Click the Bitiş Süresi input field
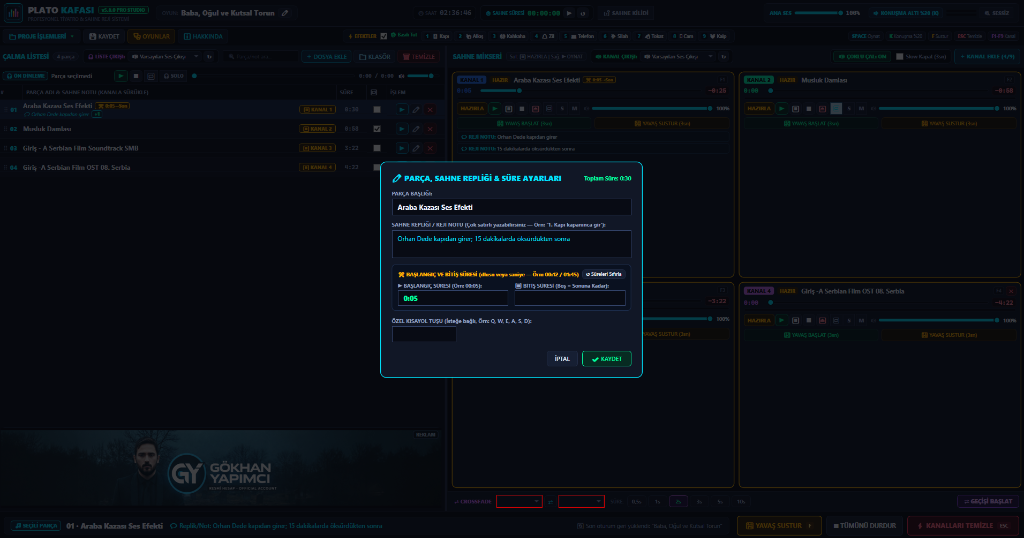 pos(569,298)
